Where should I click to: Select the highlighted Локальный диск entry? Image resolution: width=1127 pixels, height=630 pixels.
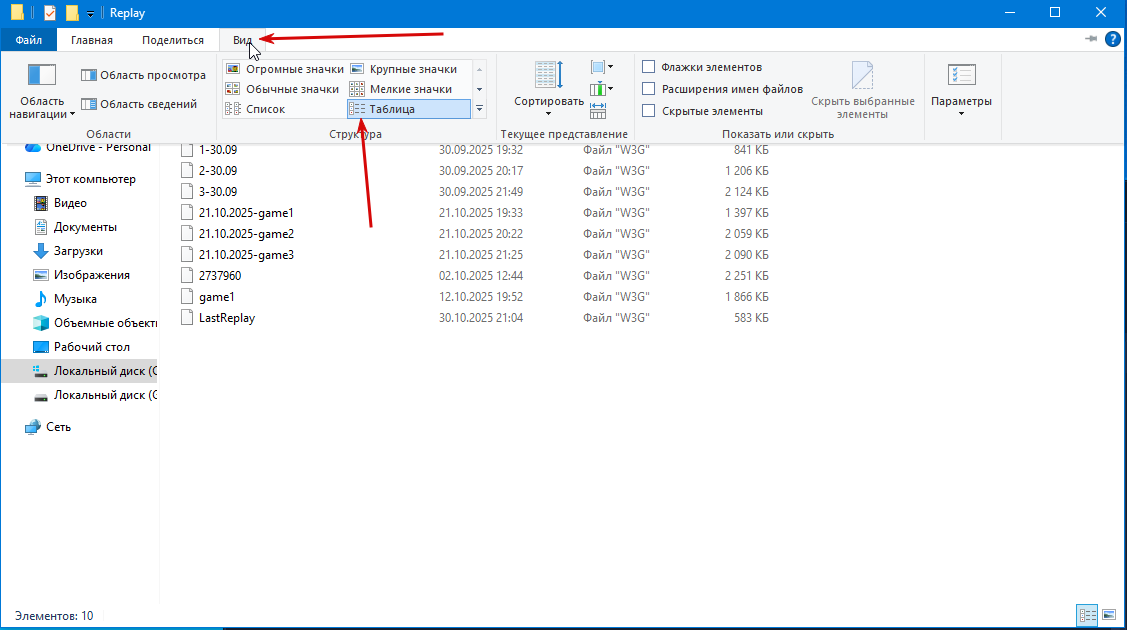[79, 371]
